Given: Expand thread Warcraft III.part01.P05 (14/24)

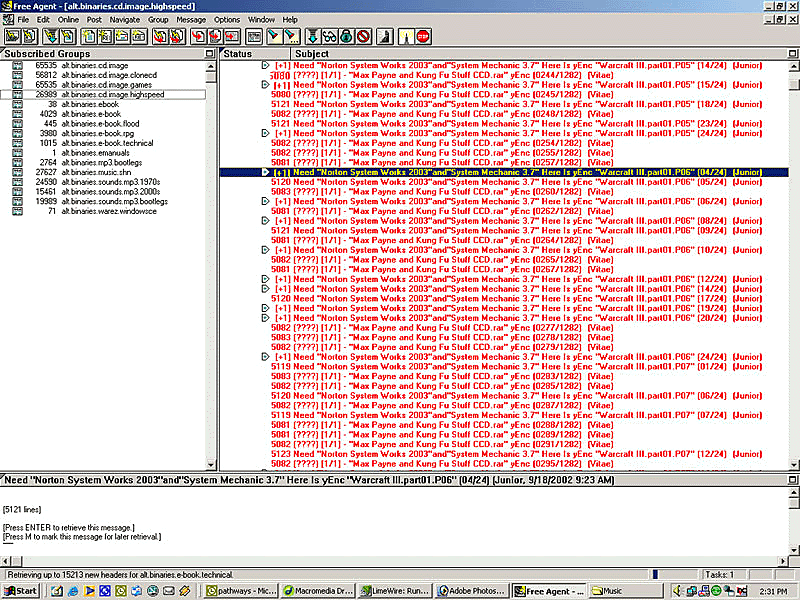Looking at the screenshot, I should (x=265, y=65).
